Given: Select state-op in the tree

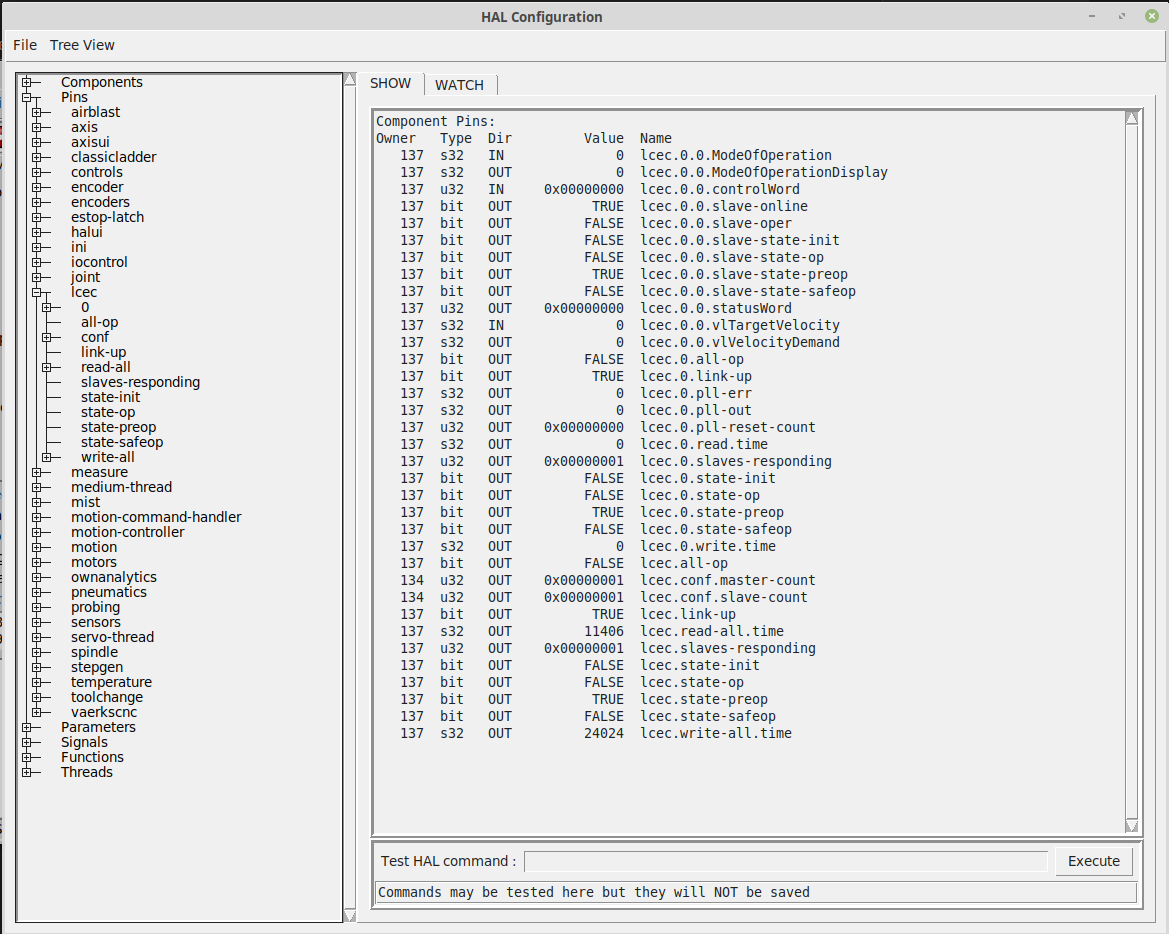Looking at the screenshot, I should (108, 412).
